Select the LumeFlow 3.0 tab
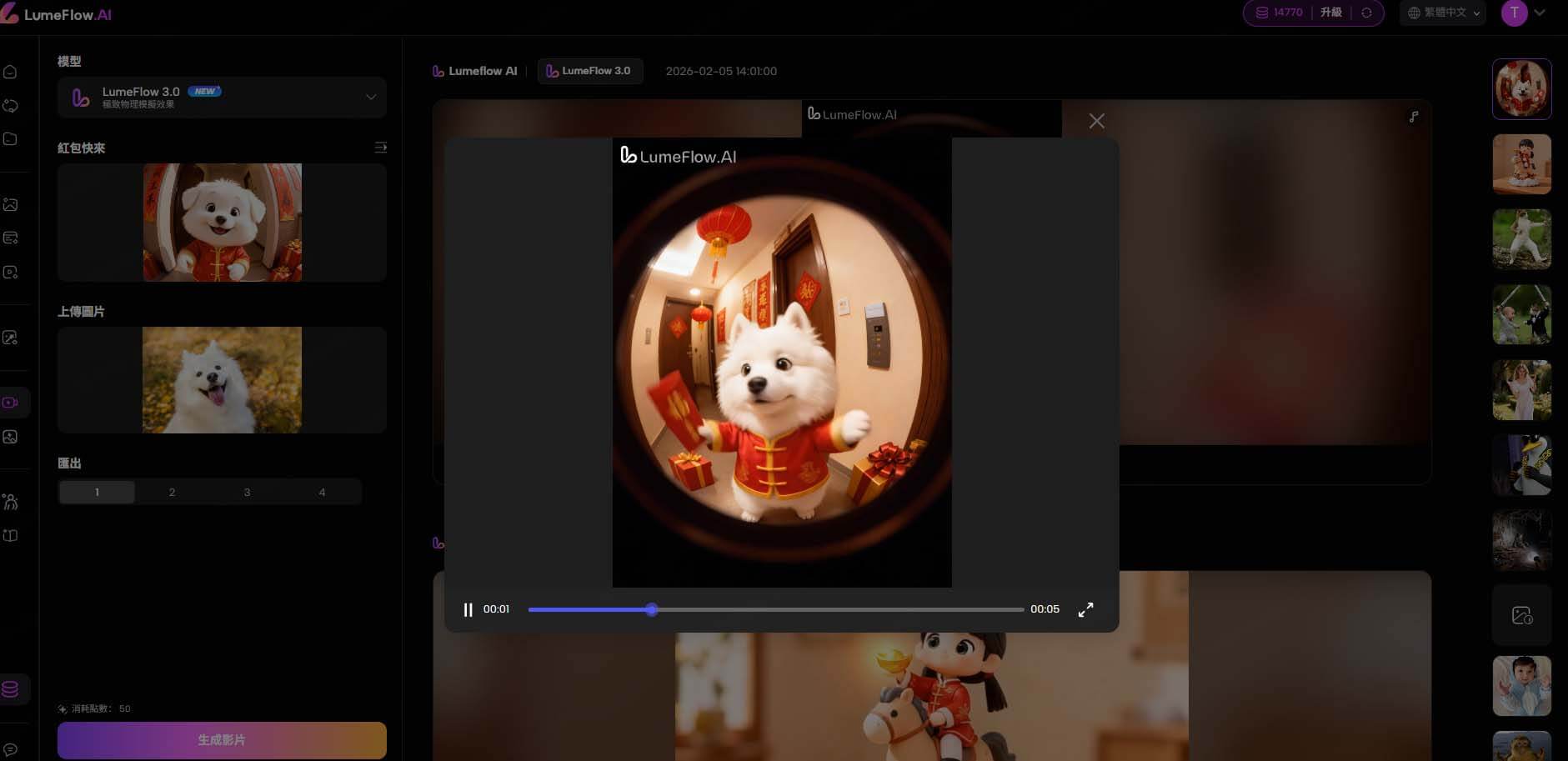This screenshot has width=1568, height=761. [x=589, y=71]
